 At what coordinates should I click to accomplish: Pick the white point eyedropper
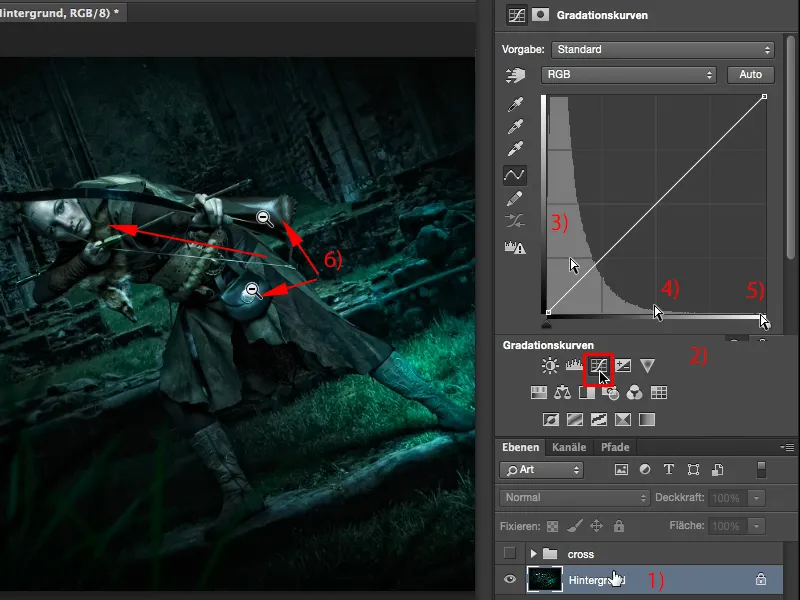515,148
